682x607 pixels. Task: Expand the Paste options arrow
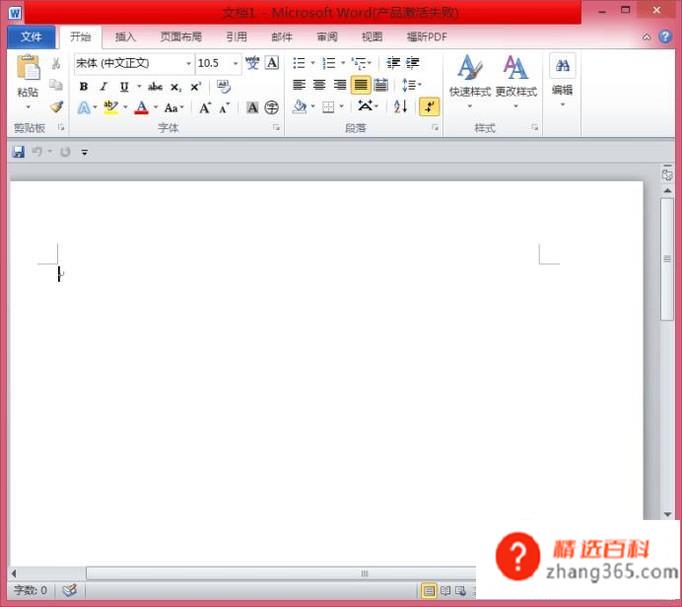point(28,107)
